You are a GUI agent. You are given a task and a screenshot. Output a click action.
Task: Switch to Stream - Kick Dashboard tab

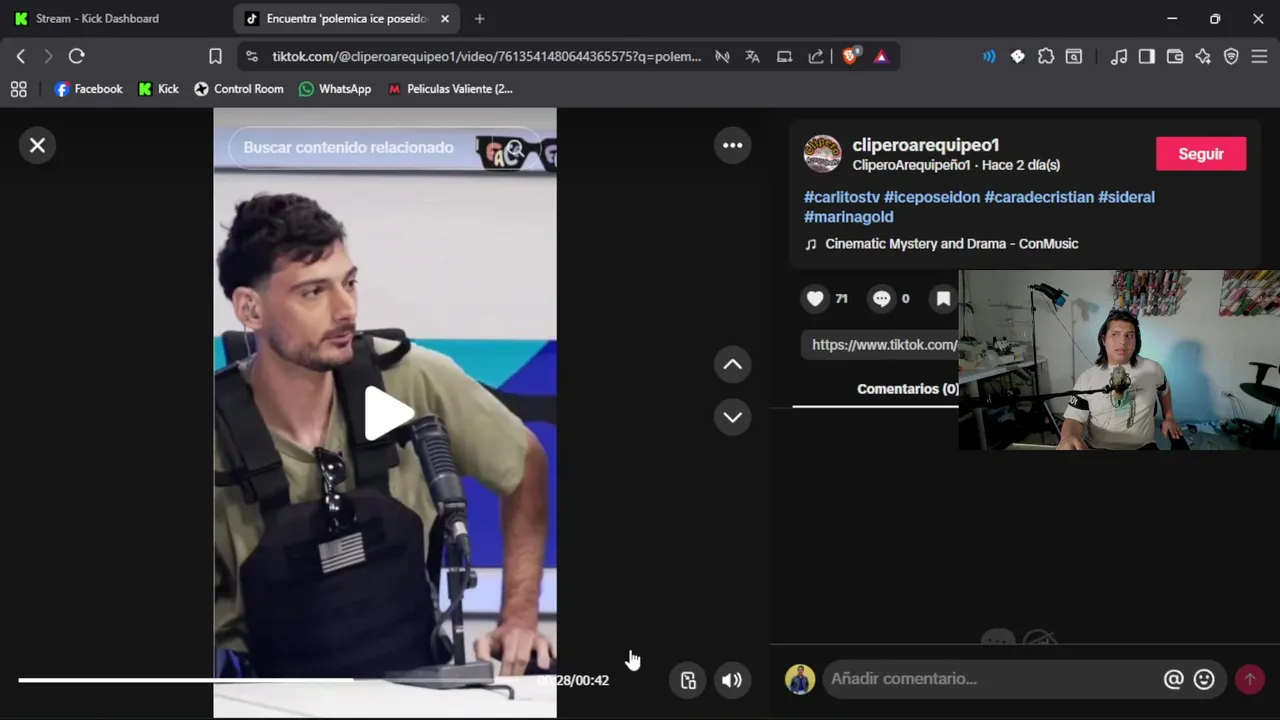pyautogui.click(x=97, y=19)
